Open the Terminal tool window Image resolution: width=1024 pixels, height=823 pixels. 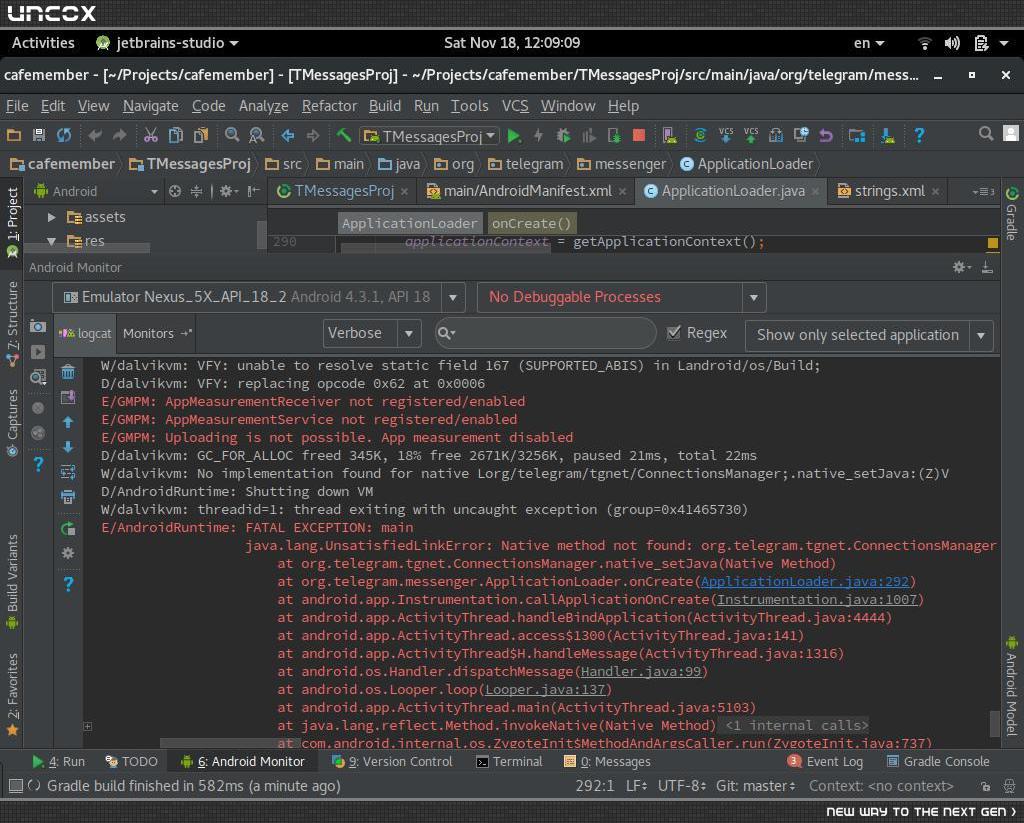click(x=509, y=762)
